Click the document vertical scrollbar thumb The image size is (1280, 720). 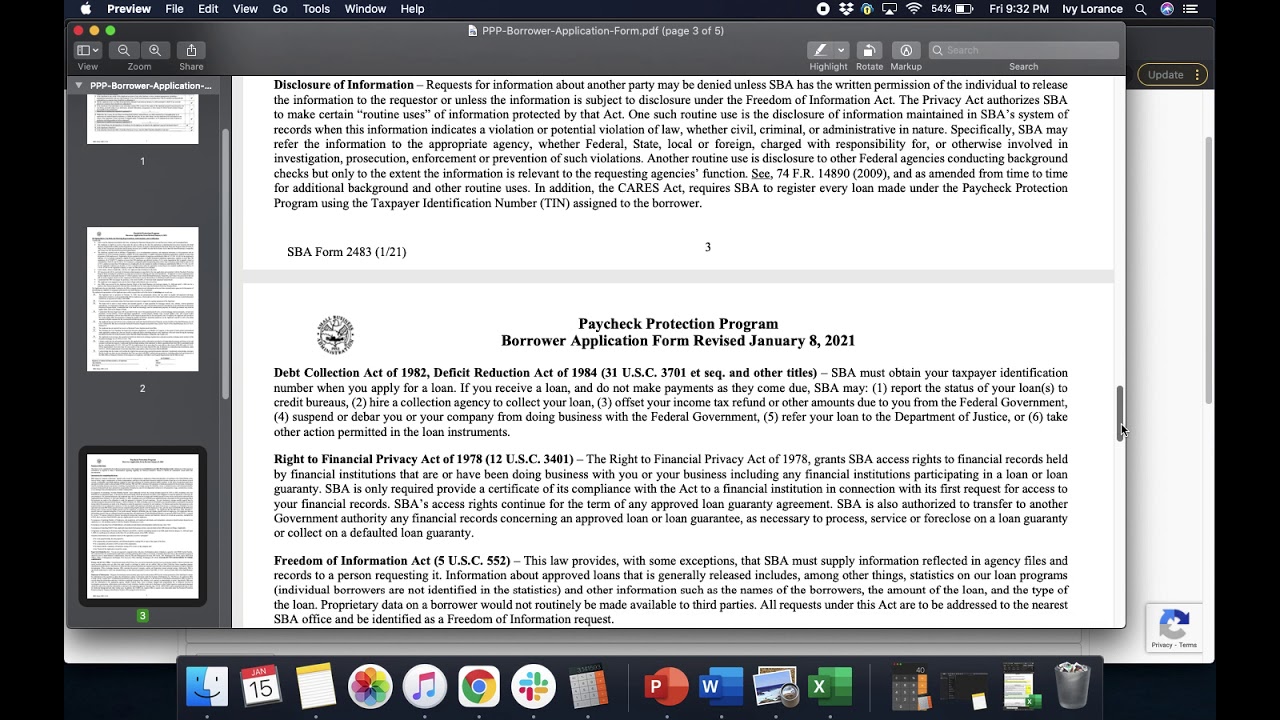[x=1120, y=413]
